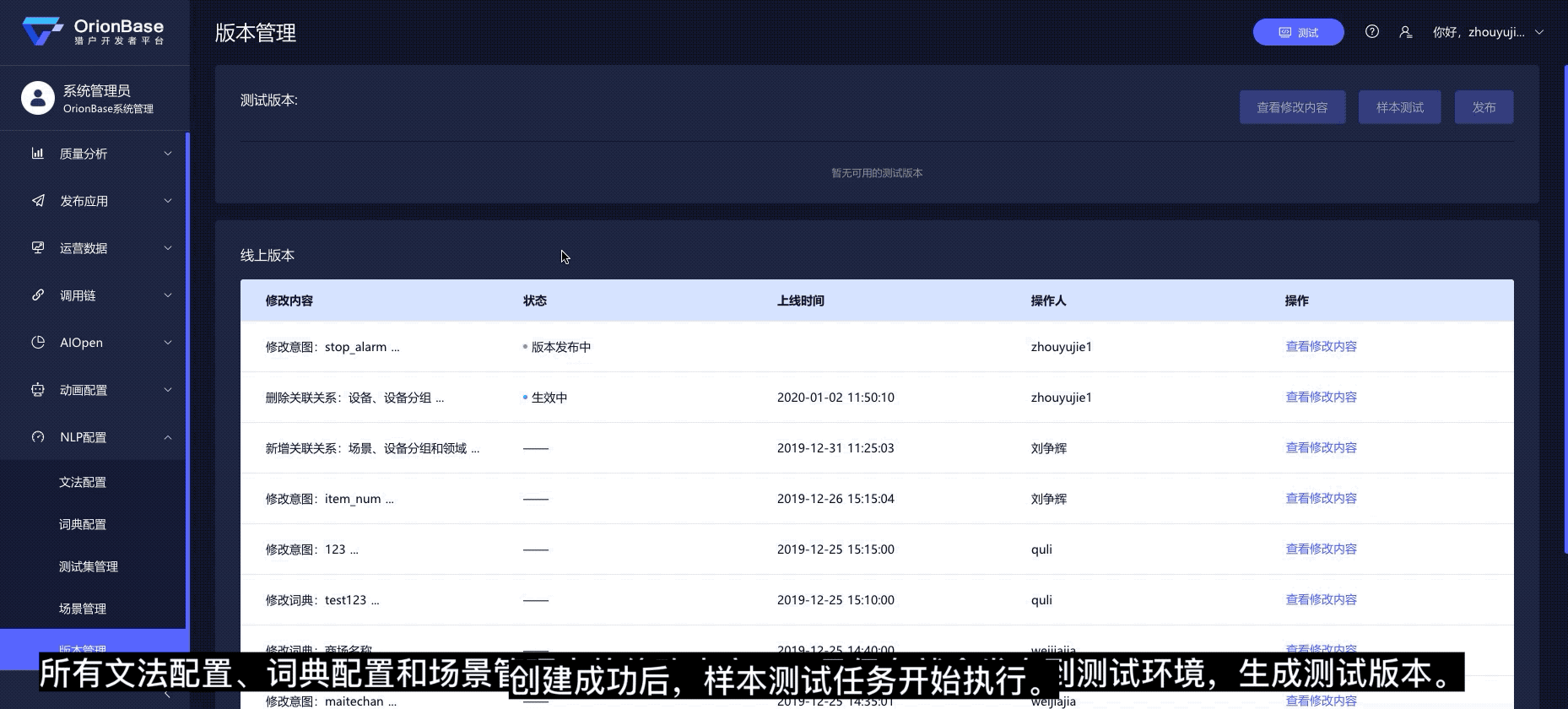Open 词典配置 submenu item

(x=83, y=524)
